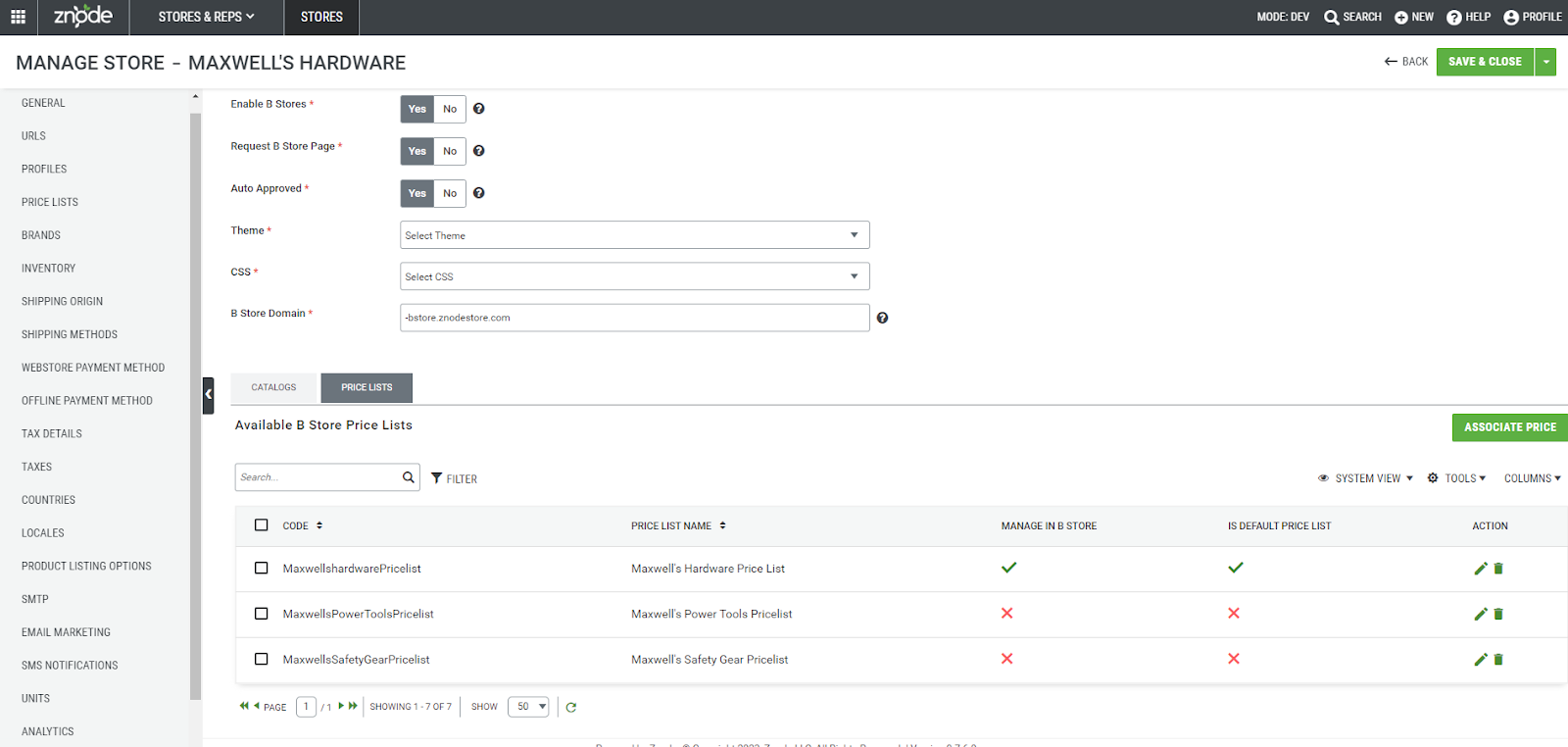Open Tax Details in sidebar
This screenshot has height=747, width=1568.
click(52, 433)
